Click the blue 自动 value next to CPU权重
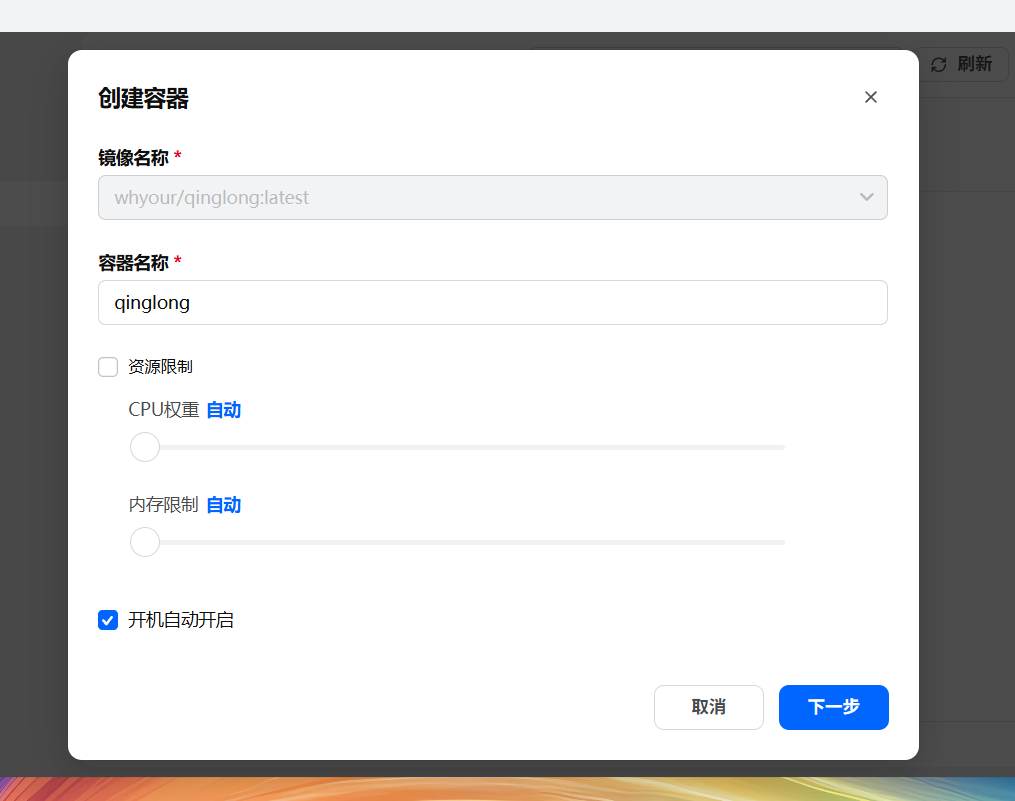Viewport: 1015px width, 801px height. pos(223,410)
